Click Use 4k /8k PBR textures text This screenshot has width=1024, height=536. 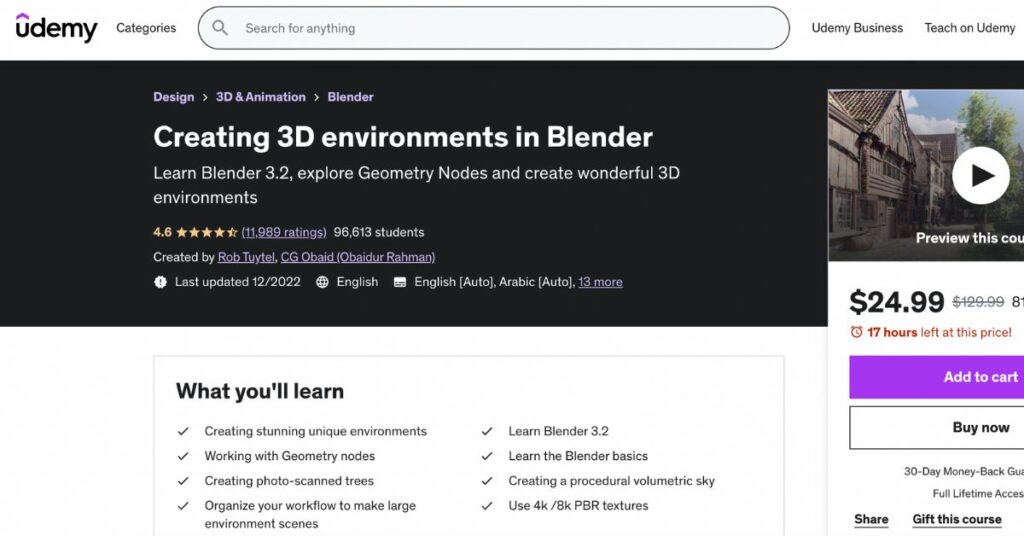[579, 506]
